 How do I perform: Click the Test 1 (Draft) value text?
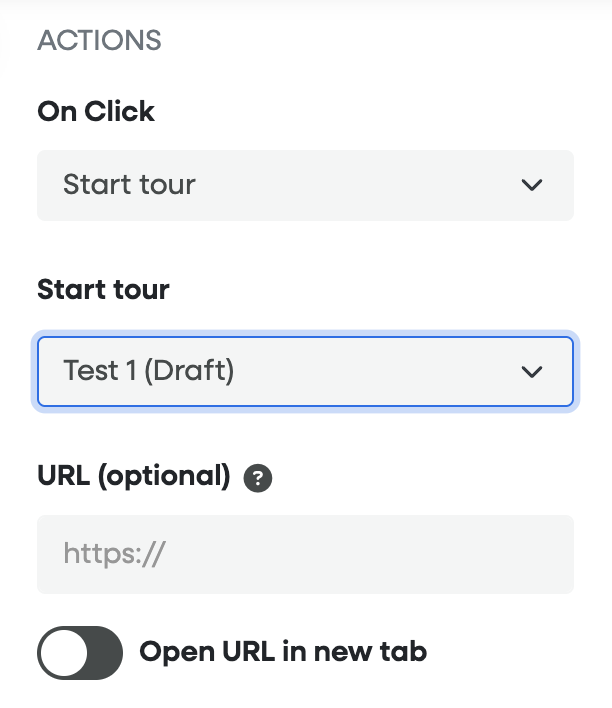point(148,372)
